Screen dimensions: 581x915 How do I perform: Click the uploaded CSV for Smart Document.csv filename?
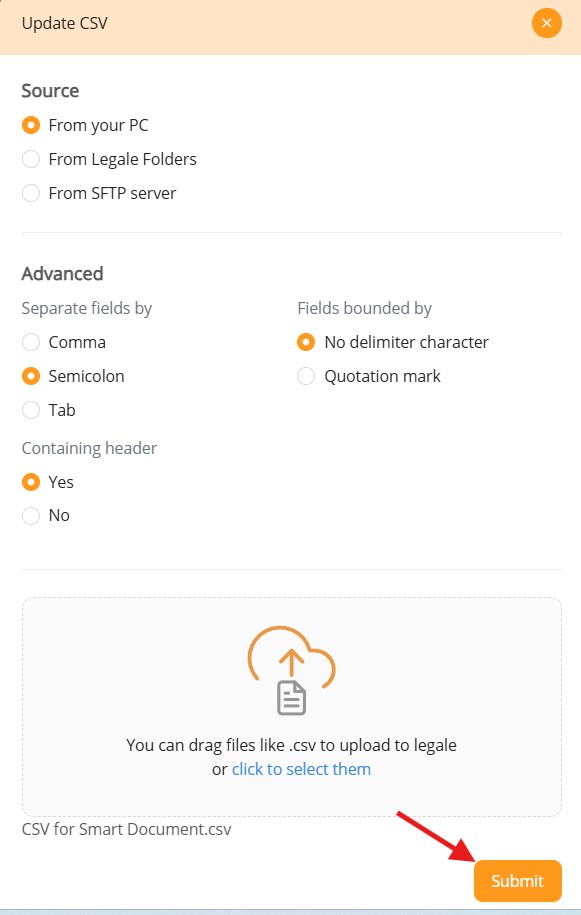(x=127, y=829)
